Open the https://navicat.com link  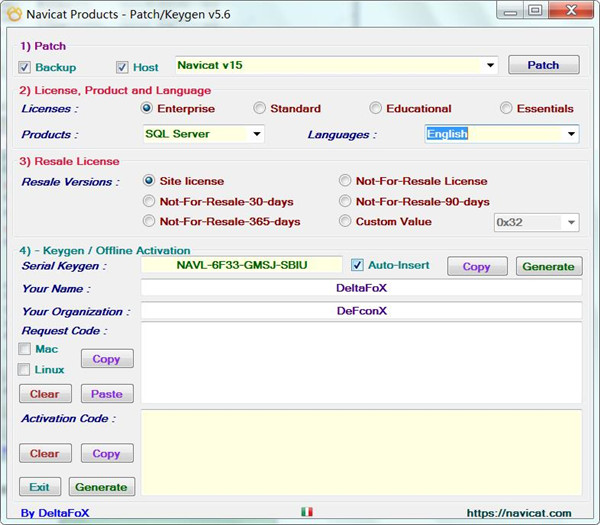pyautogui.click(x=518, y=513)
